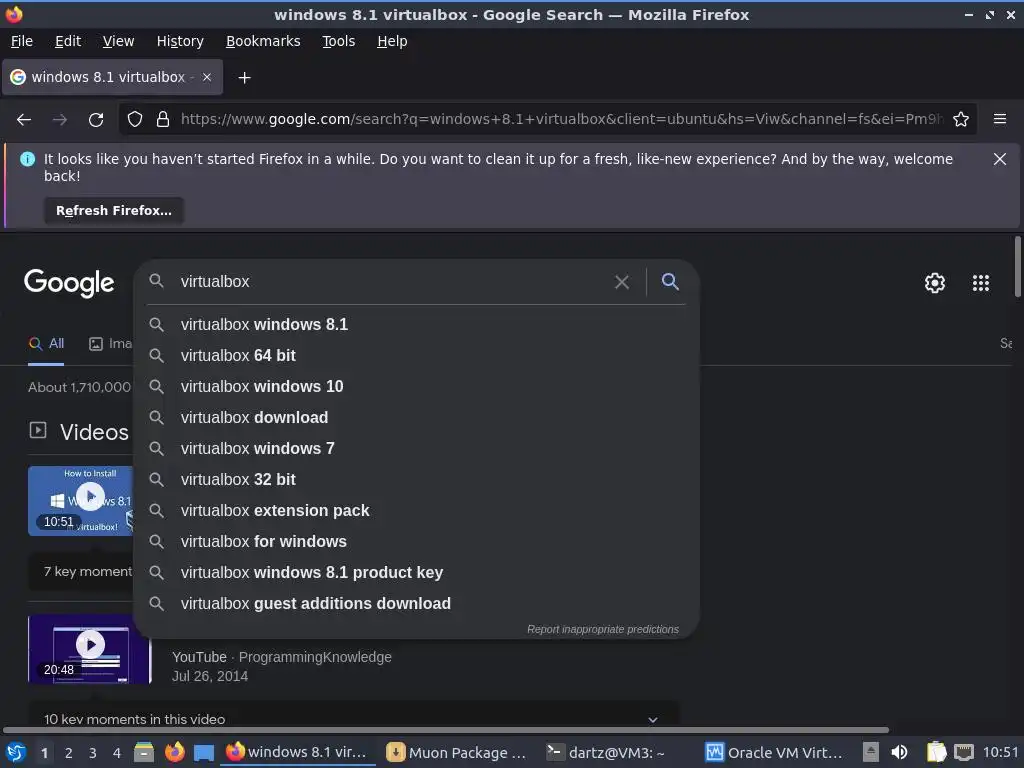The width and height of the screenshot is (1024, 768).
Task: Choose suggestion virtualbox extension pack
Action: [416, 511]
